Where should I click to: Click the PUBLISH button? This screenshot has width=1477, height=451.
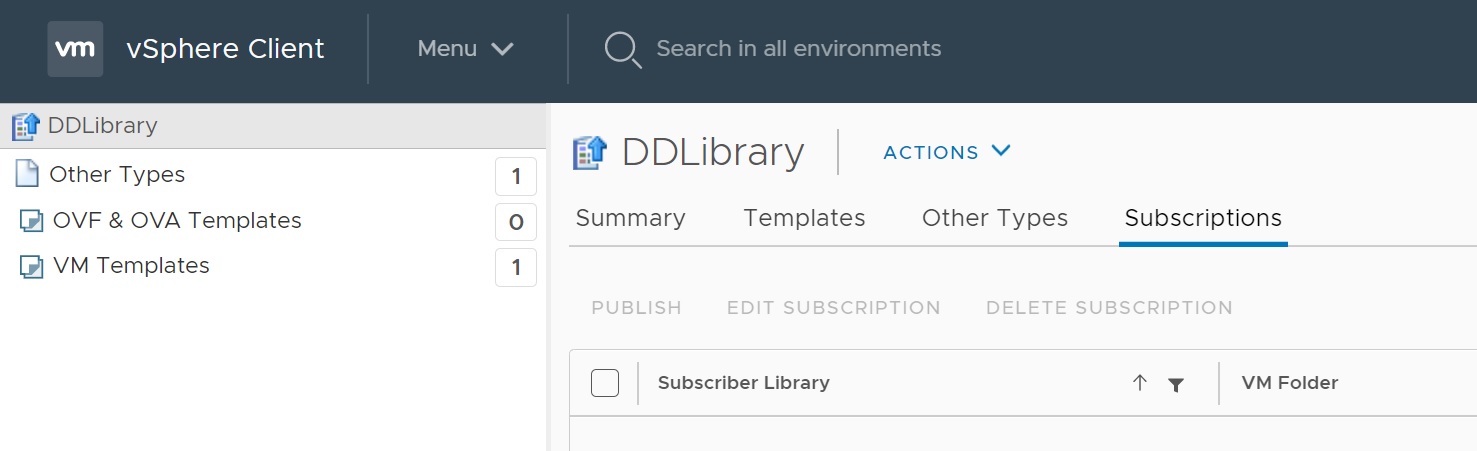[637, 308]
